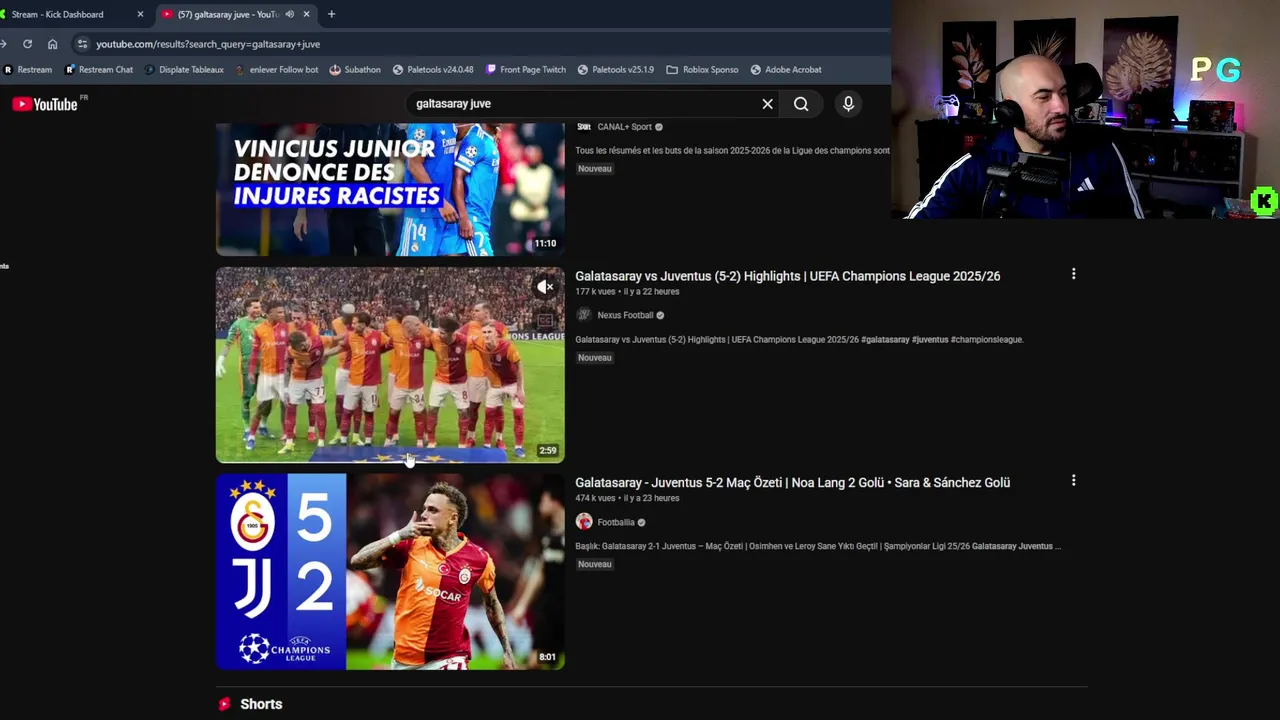This screenshot has width=1280, height=720.
Task: Click the Footballia channel avatar
Action: 584,522
